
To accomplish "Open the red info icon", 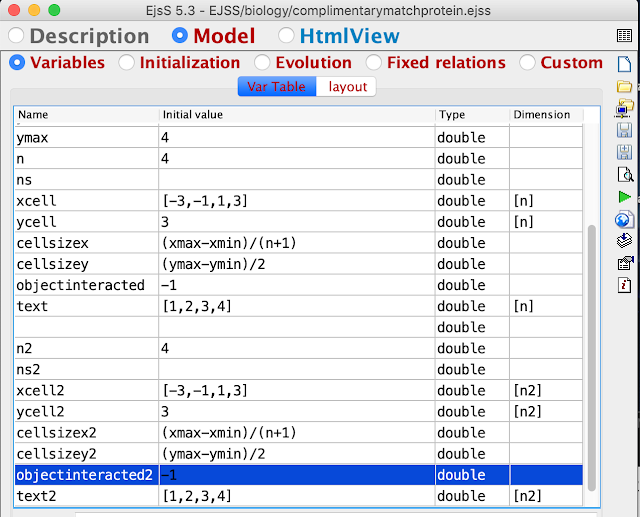I will pos(625,286).
